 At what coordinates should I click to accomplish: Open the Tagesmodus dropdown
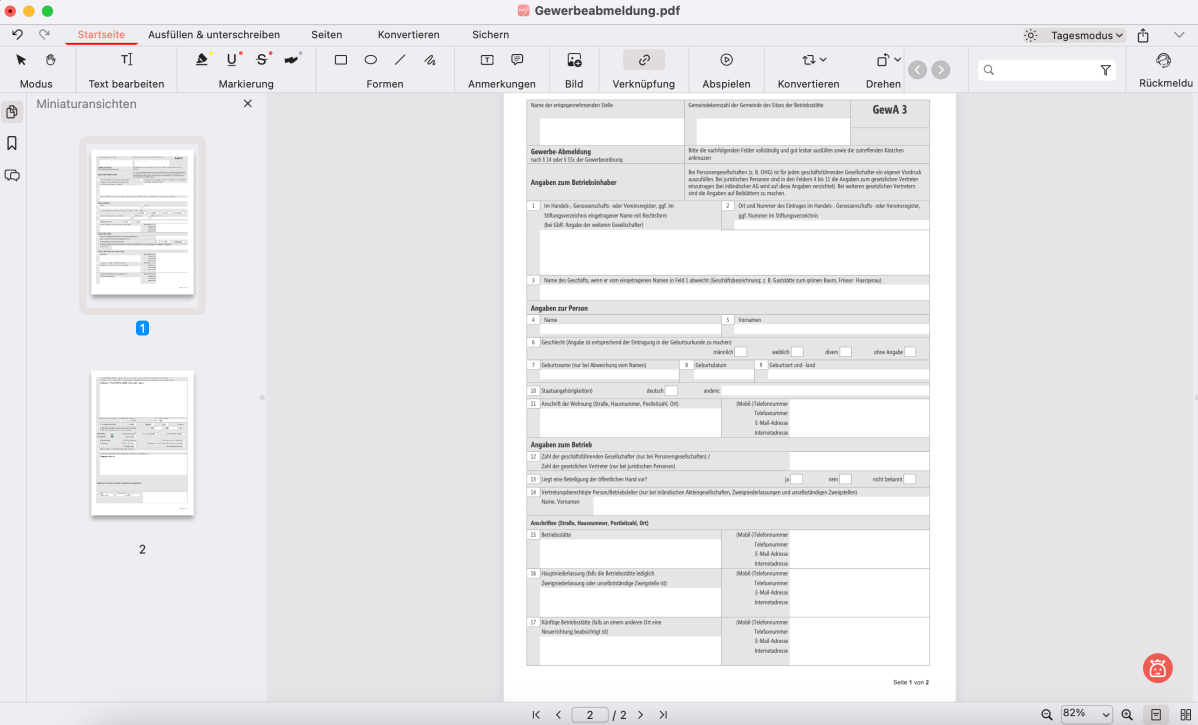click(1087, 35)
